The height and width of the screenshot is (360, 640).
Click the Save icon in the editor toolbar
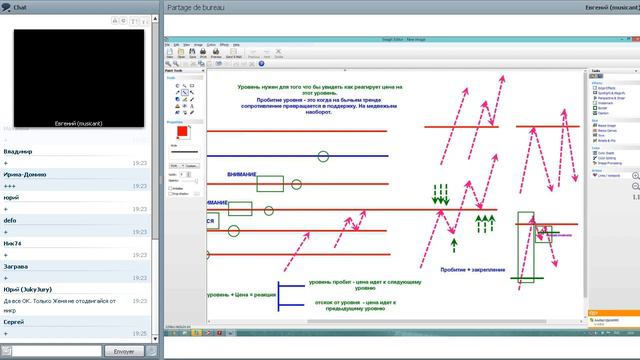click(x=192, y=53)
